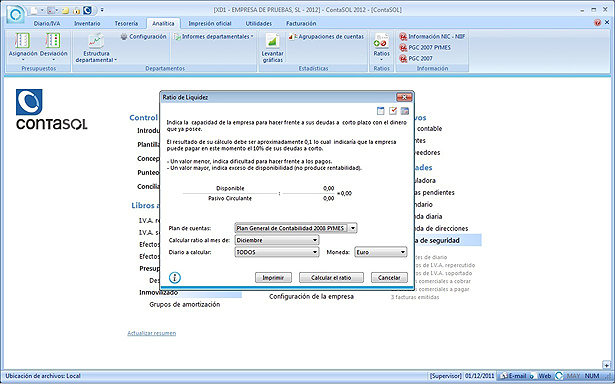Expand the Desviación dropdown arrow

(x=53, y=60)
